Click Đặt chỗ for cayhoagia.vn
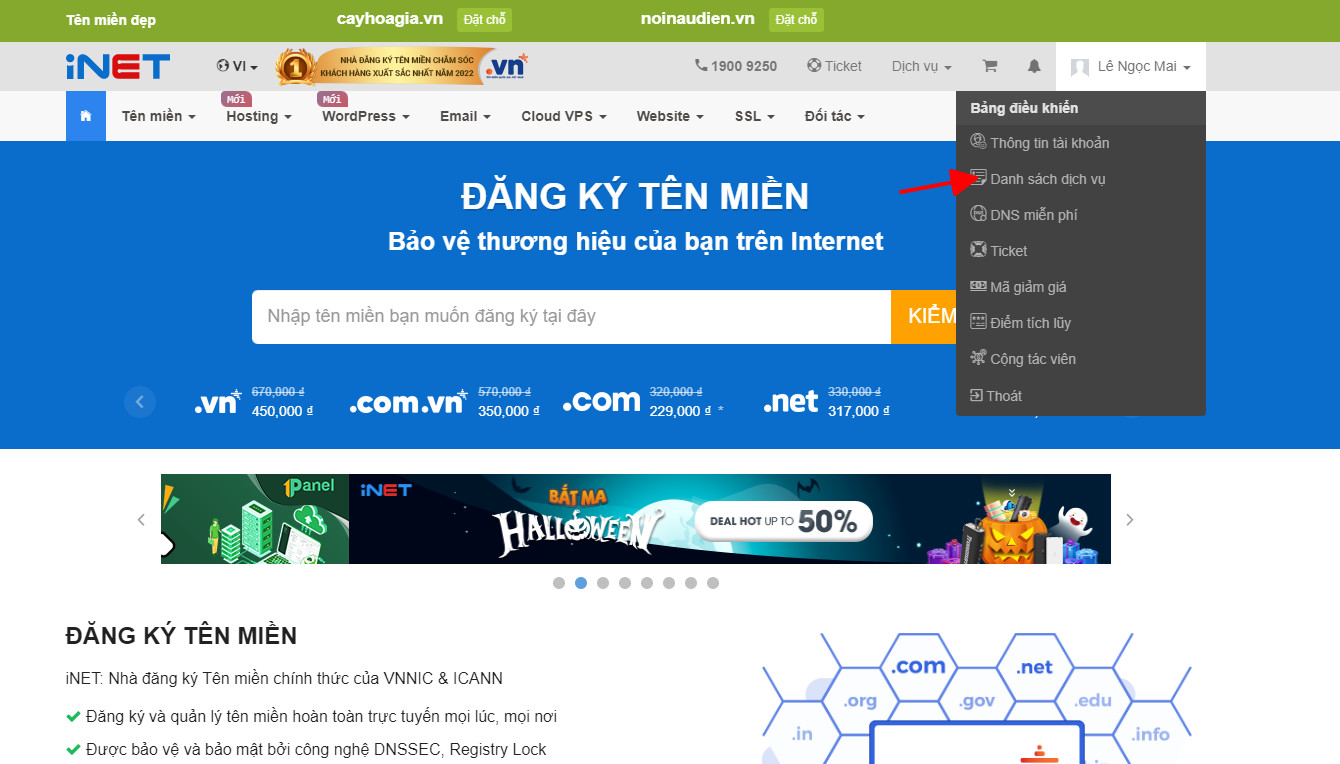 pos(484,19)
